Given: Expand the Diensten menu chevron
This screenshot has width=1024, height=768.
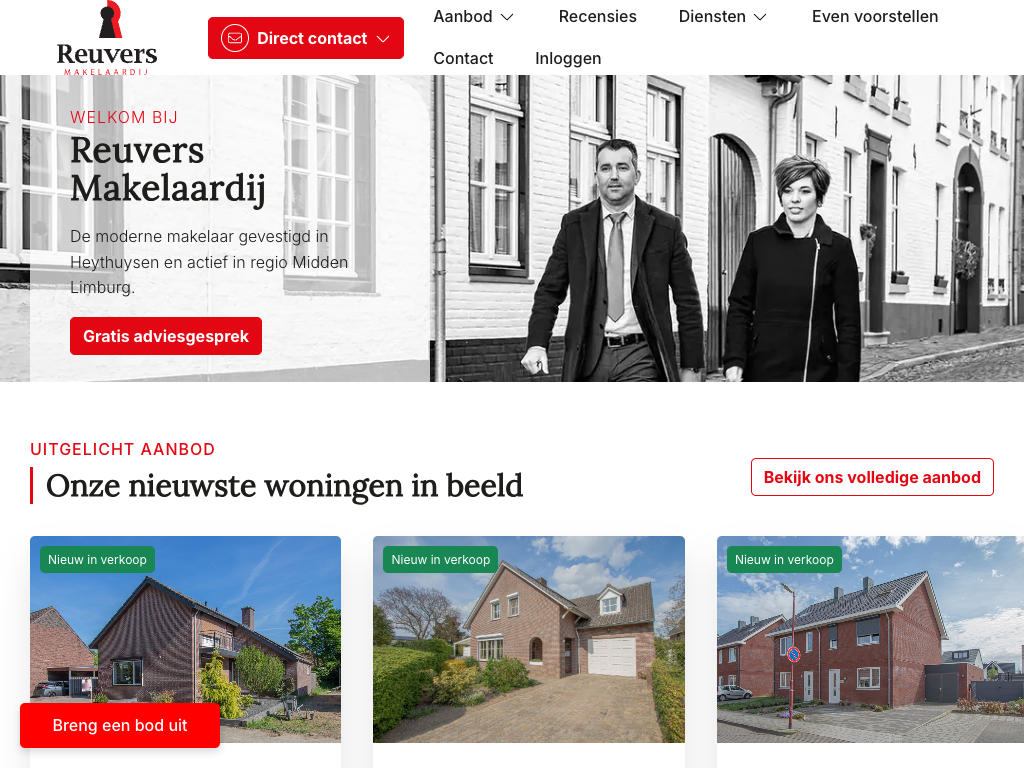Looking at the screenshot, I should (760, 17).
